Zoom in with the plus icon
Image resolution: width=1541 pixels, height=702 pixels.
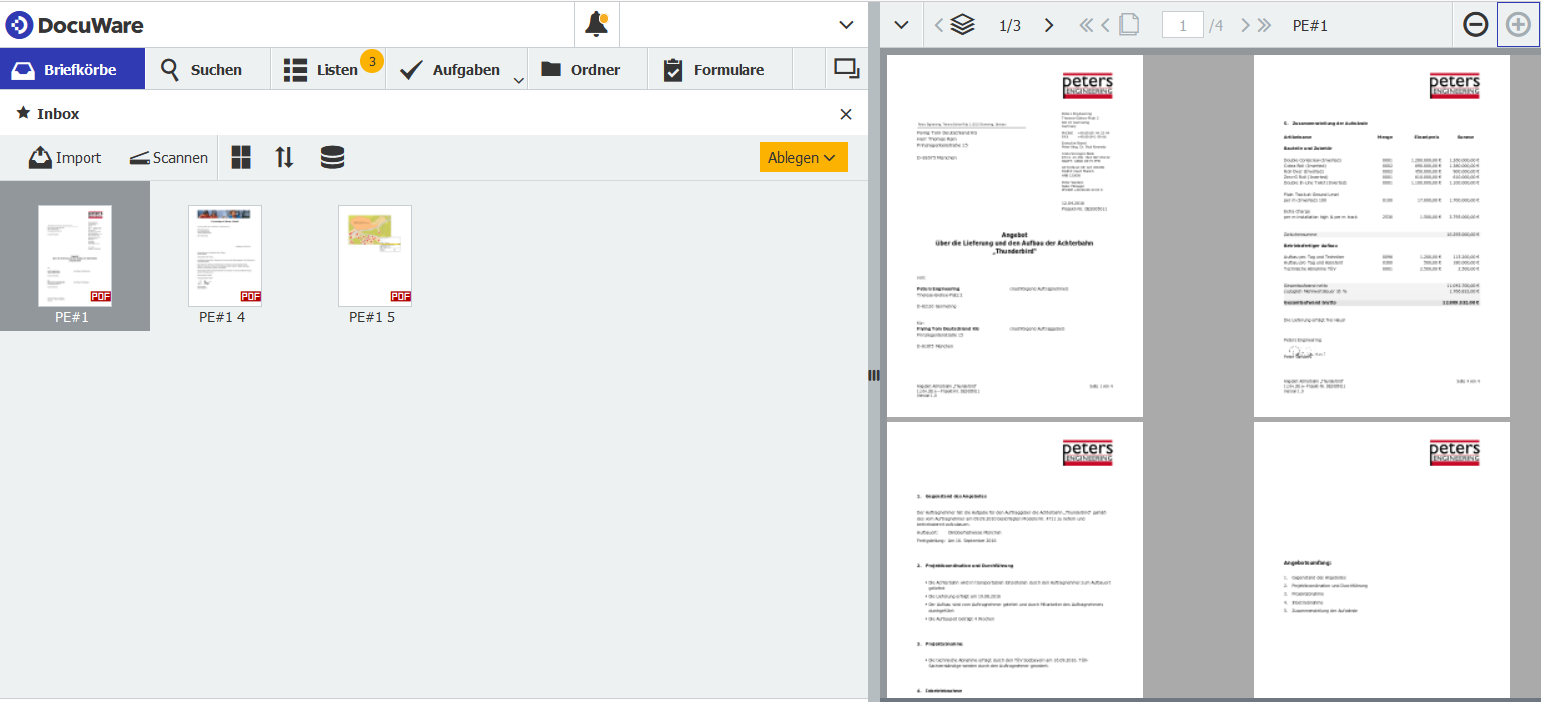point(1518,25)
